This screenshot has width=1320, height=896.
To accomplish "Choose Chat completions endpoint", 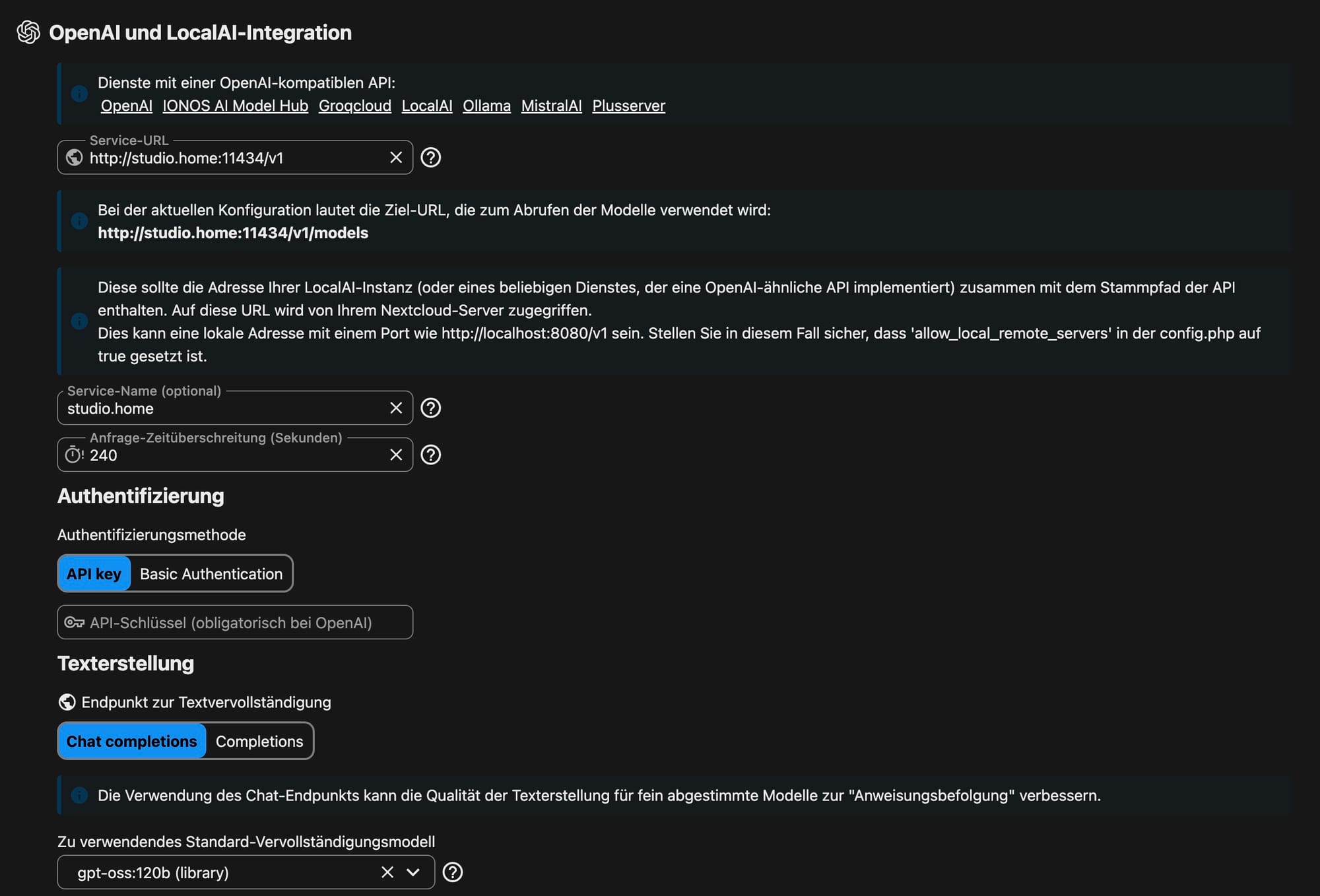I will (x=132, y=742).
